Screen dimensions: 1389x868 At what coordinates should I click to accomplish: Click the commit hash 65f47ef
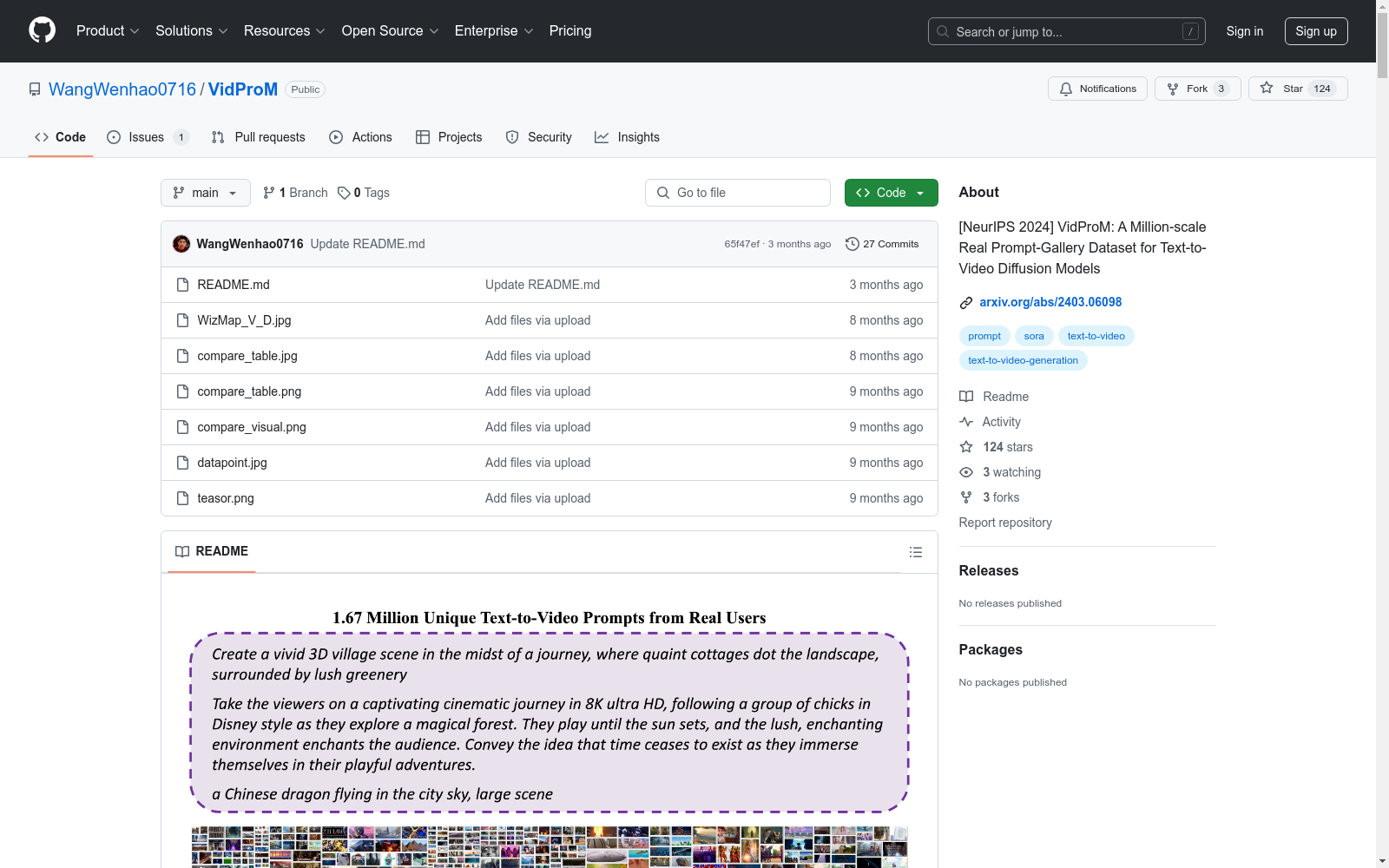point(742,244)
